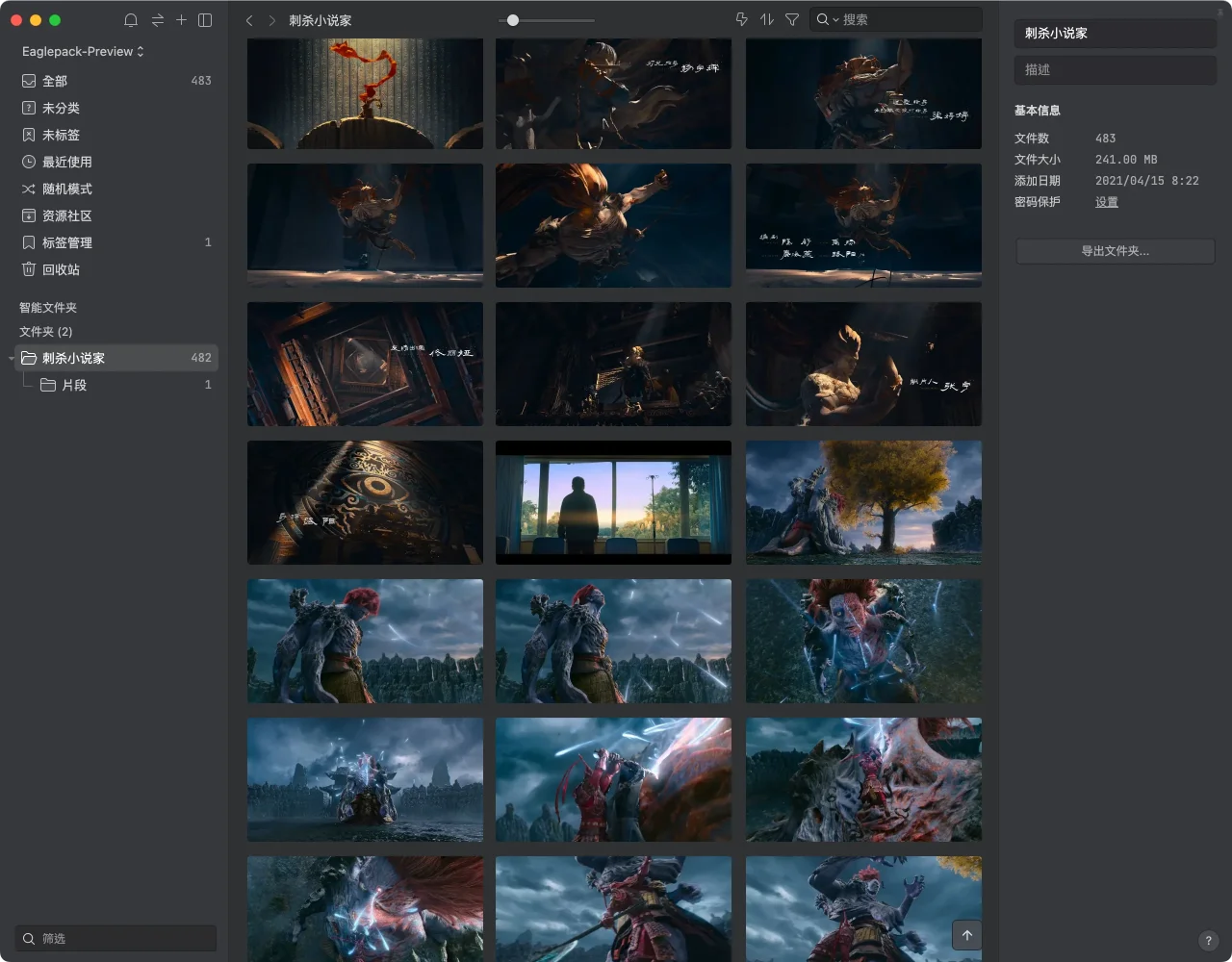Click the 标签管理 bookmark icon
The height and width of the screenshot is (962, 1232).
[29, 242]
